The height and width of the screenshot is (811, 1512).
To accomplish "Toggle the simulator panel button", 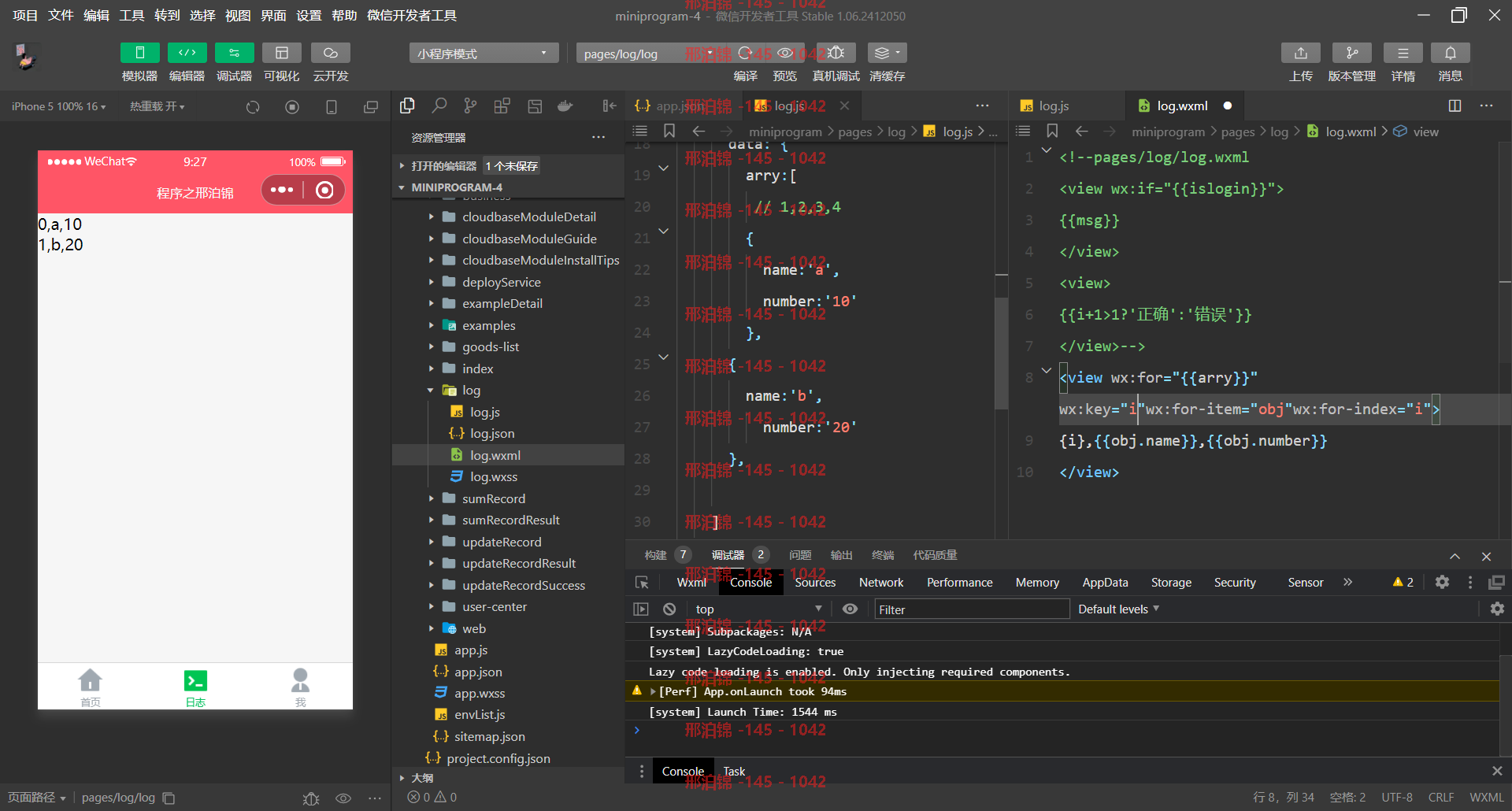I will [139, 53].
